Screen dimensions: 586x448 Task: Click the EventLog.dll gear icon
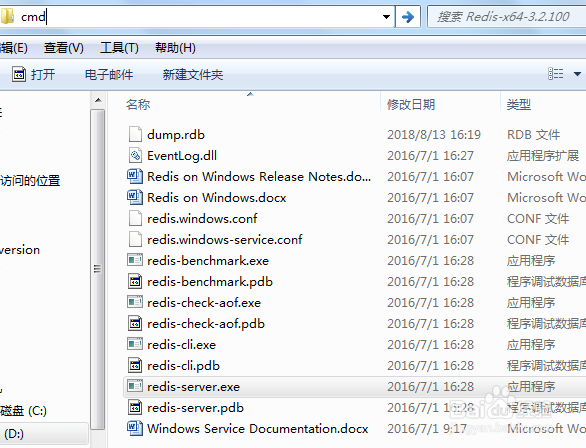pyautogui.click(x=135, y=155)
